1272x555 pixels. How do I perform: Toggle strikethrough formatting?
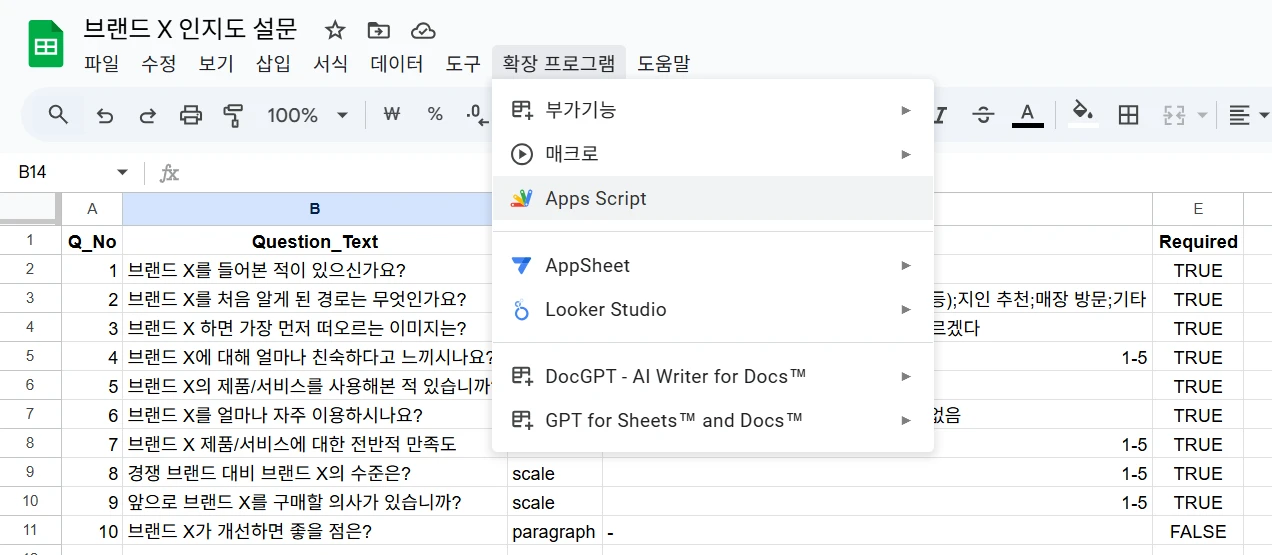[983, 115]
